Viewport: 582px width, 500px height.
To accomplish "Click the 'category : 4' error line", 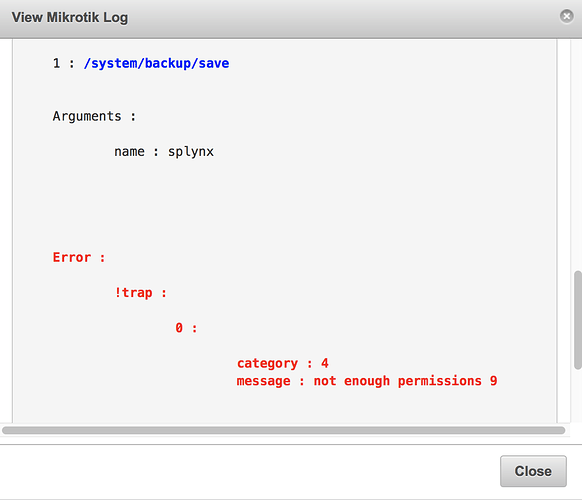I will pyautogui.click(x=283, y=363).
